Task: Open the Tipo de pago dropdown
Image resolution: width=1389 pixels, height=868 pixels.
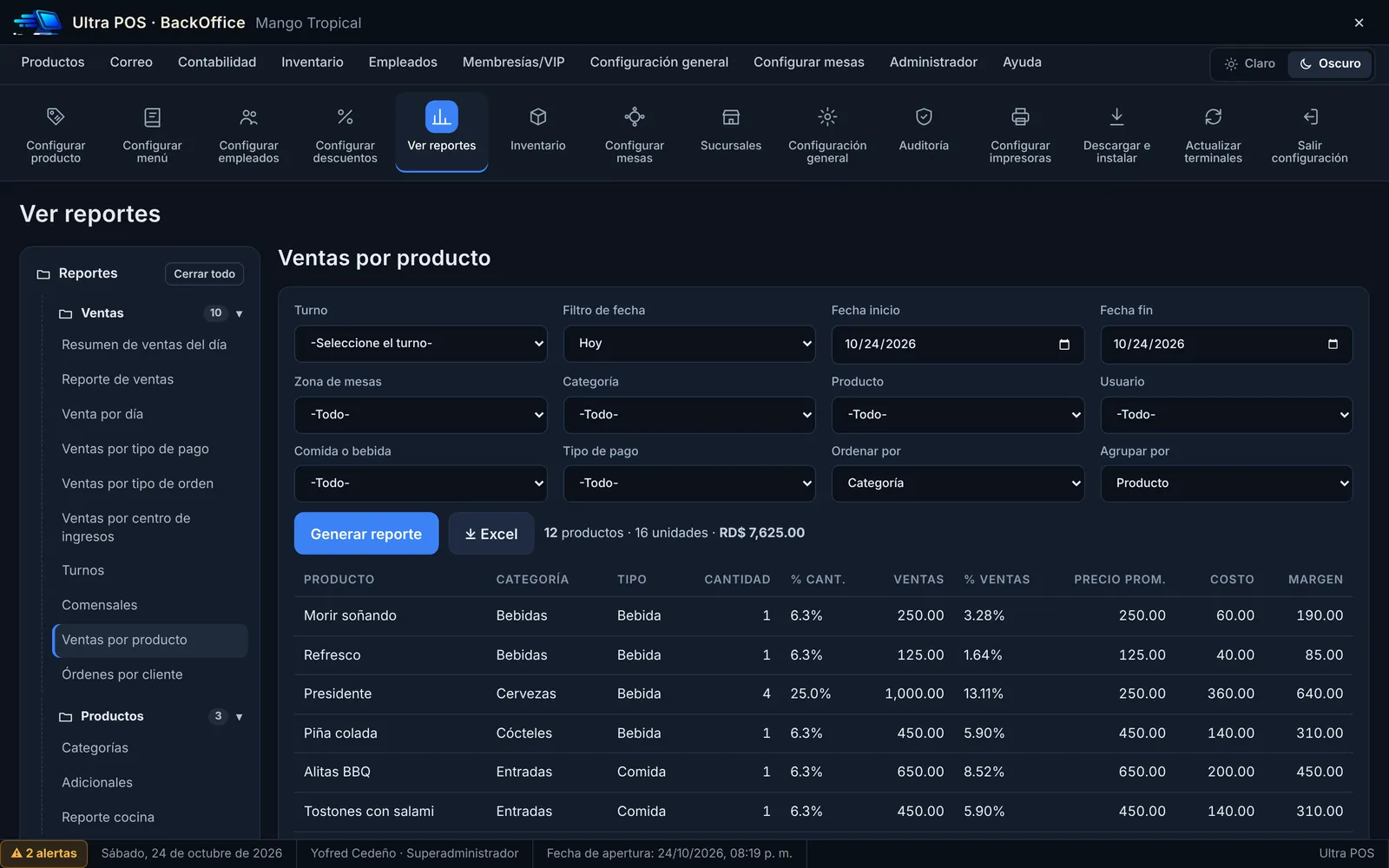Action: point(689,483)
